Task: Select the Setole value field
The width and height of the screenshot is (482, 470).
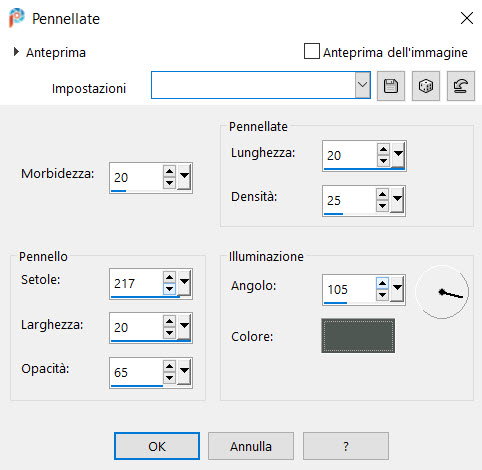Action: tap(137, 283)
